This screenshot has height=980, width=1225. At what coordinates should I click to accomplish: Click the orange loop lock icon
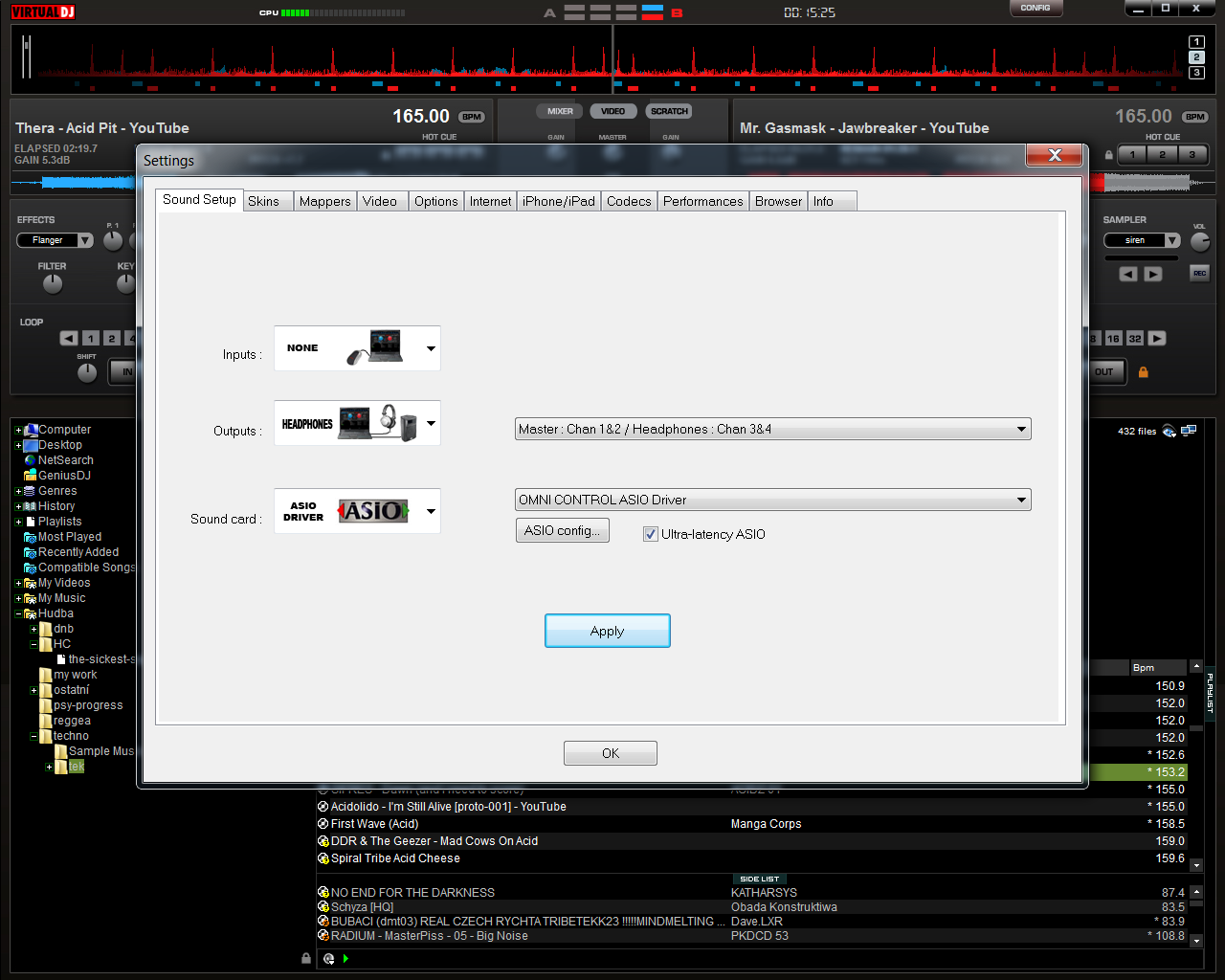click(x=1143, y=372)
